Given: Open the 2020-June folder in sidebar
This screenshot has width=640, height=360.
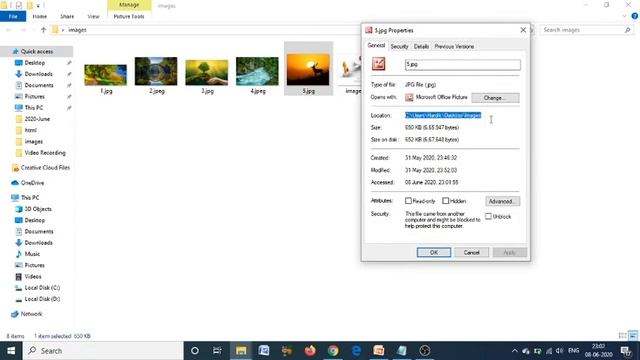Looking at the screenshot, I should [x=37, y=119].
